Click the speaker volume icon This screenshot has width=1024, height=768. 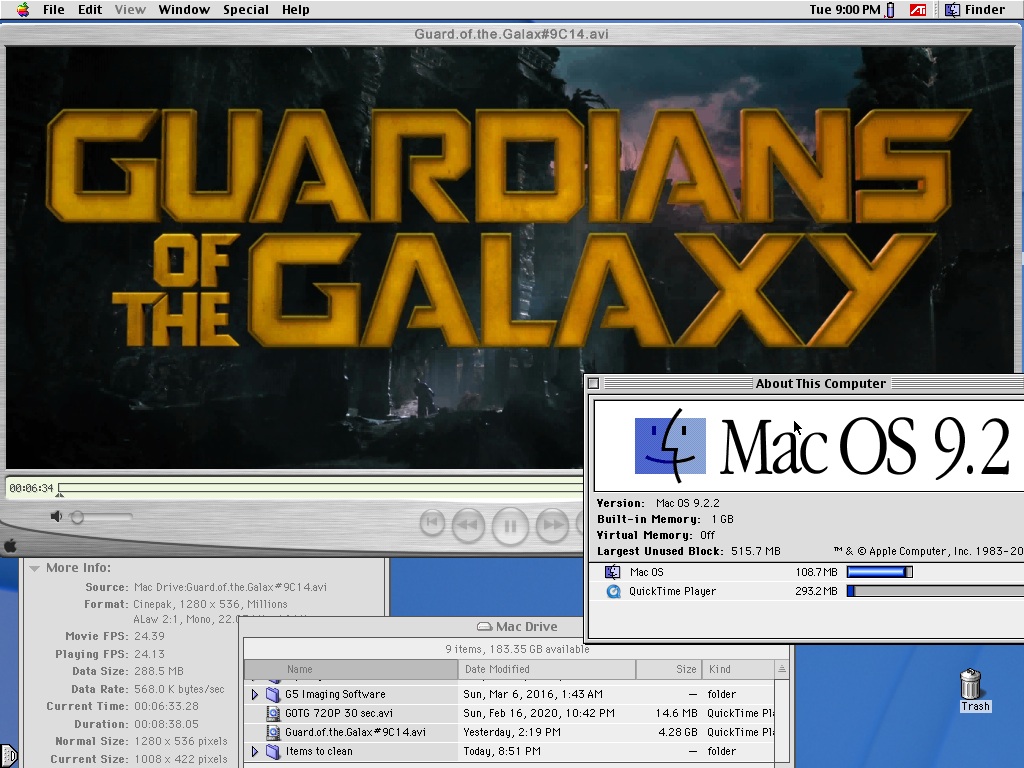tap(56, 517)
